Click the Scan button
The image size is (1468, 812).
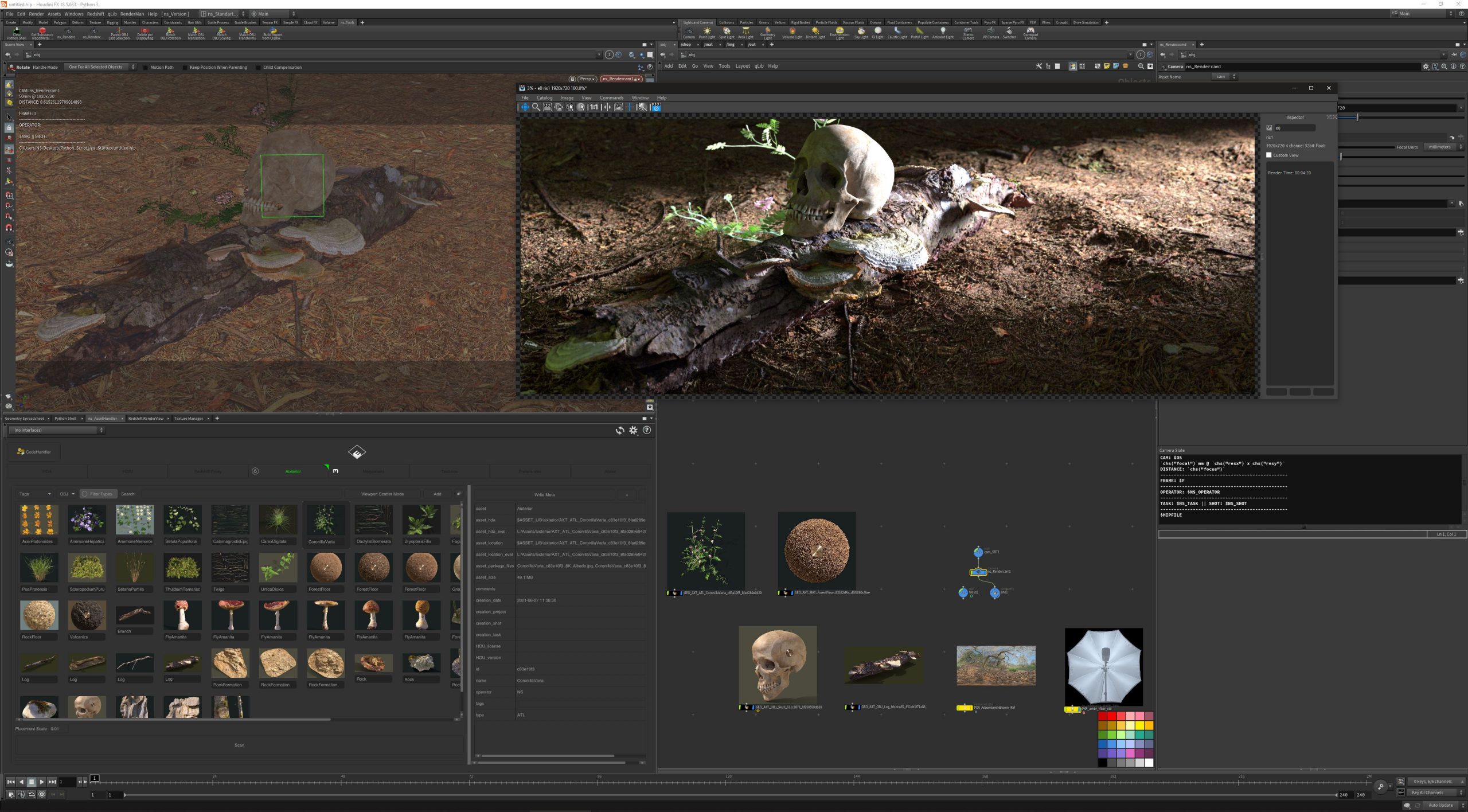tap(239, 745)
